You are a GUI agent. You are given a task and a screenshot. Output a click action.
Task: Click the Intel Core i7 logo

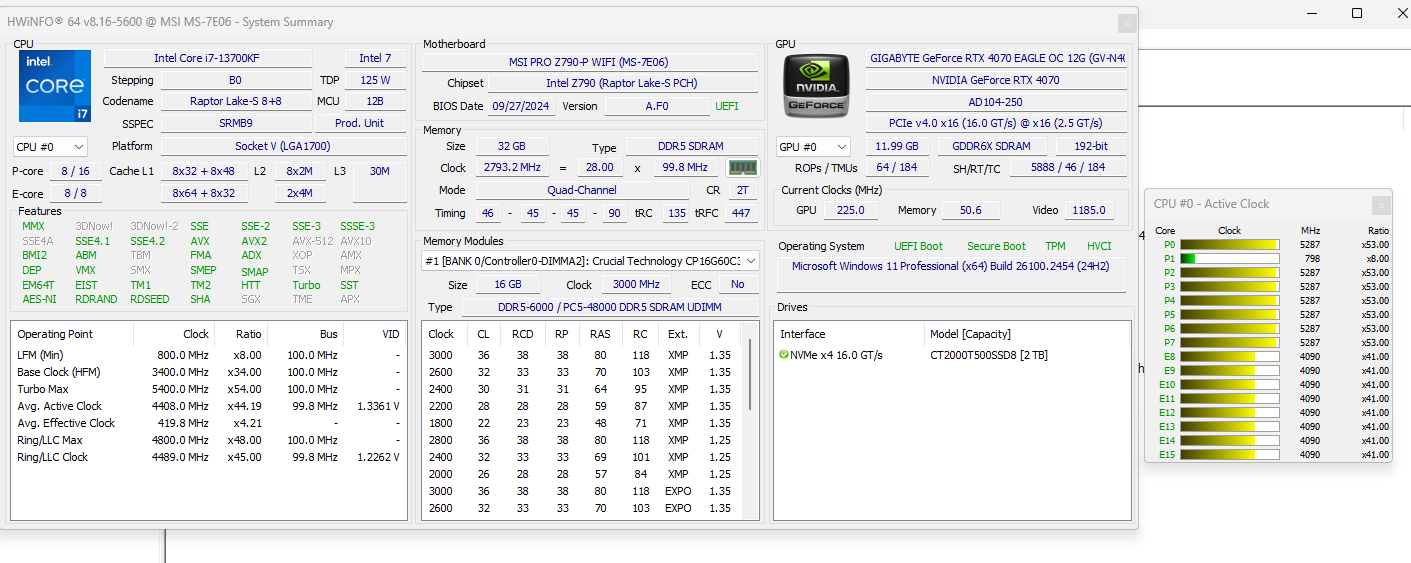tap(55, 86)
